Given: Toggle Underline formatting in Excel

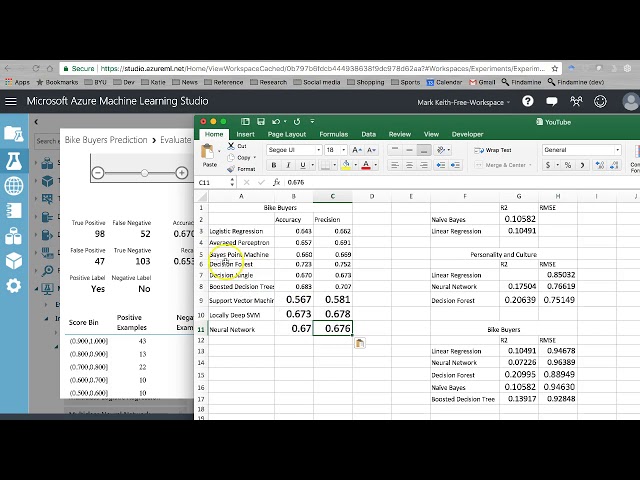Looking at the screenshot, I should pos(302,165).
